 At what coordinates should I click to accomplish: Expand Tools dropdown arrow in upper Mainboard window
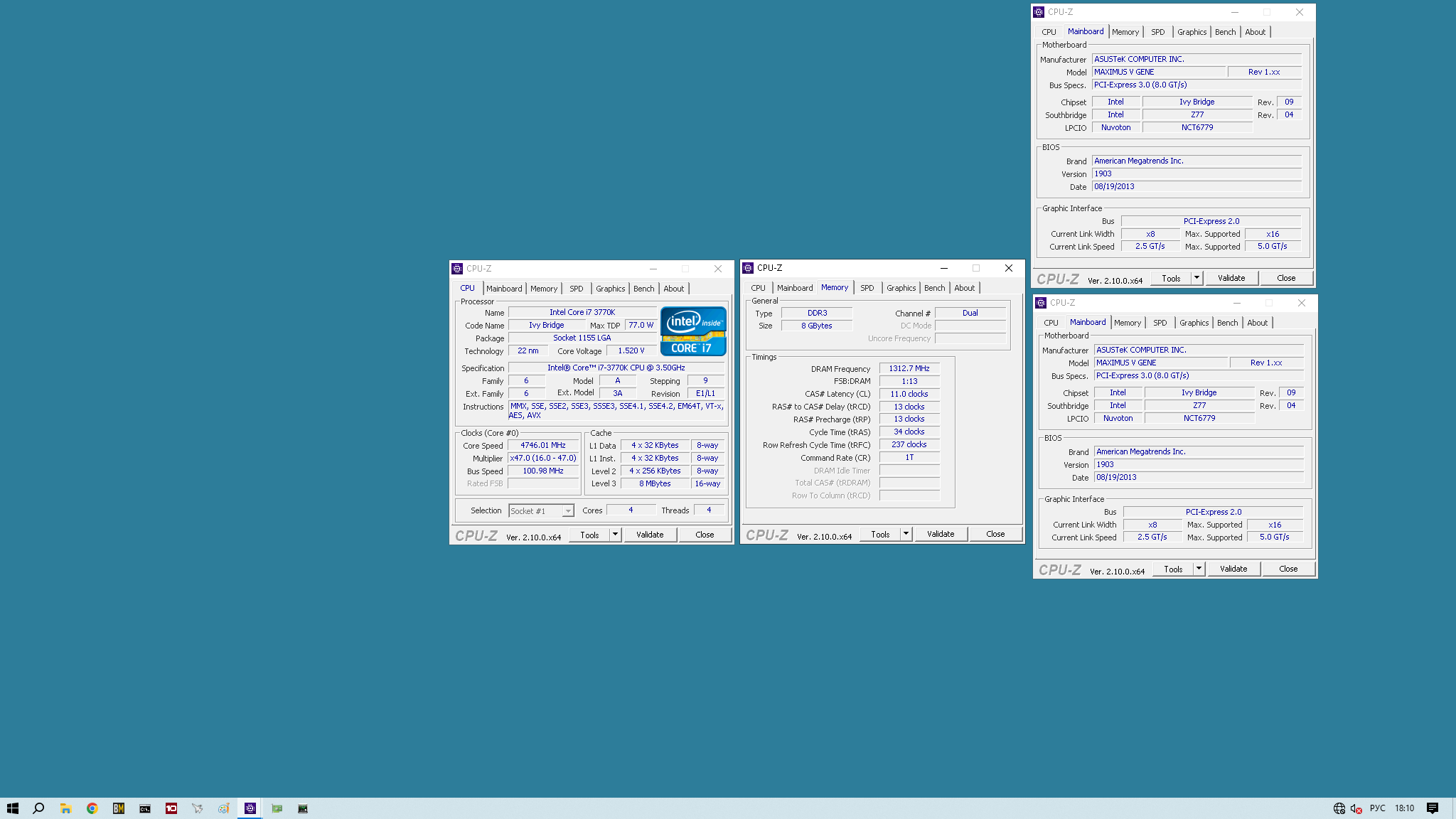click(1197, 278)
